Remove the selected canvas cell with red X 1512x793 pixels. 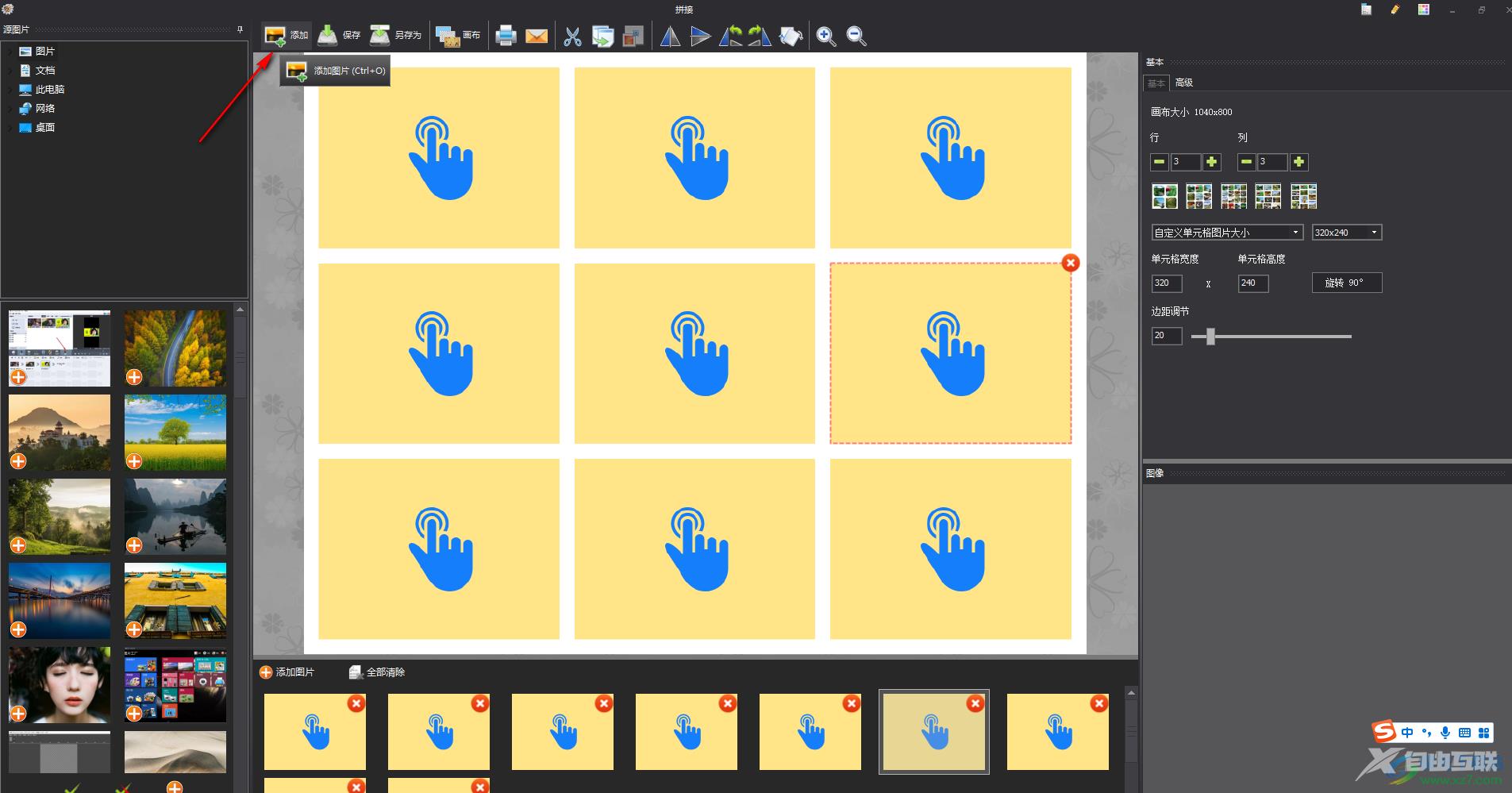tap(1071, 263)
